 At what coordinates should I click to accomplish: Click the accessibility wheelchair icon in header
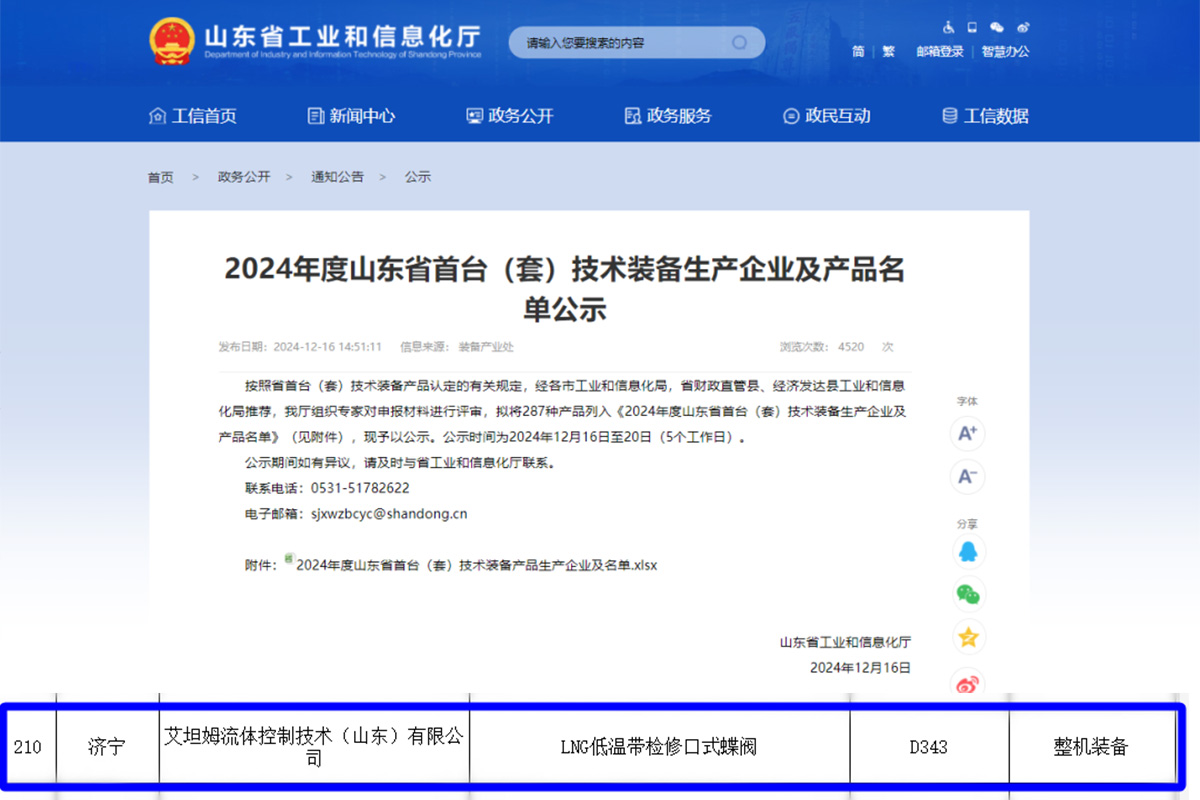(x=948, y=27)
